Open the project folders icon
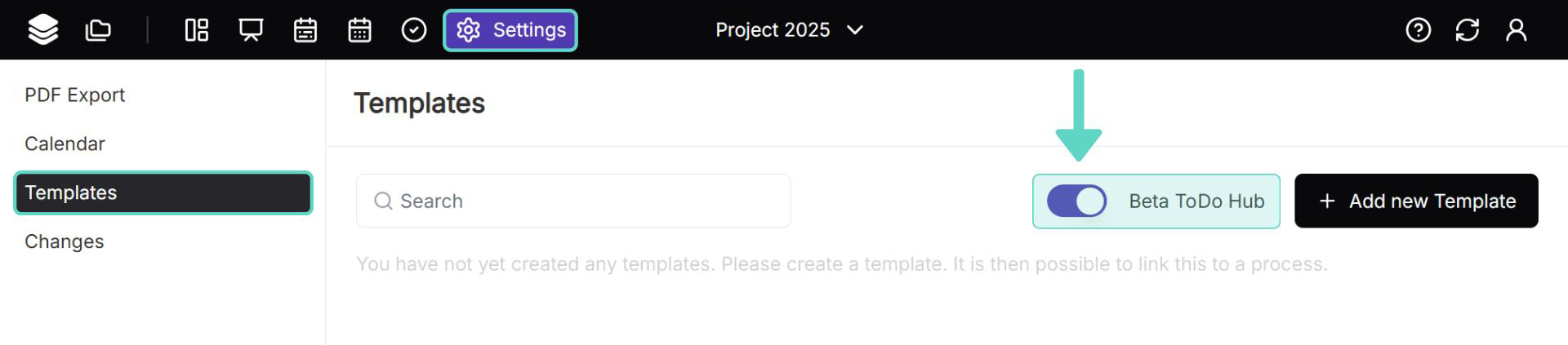 98,30
